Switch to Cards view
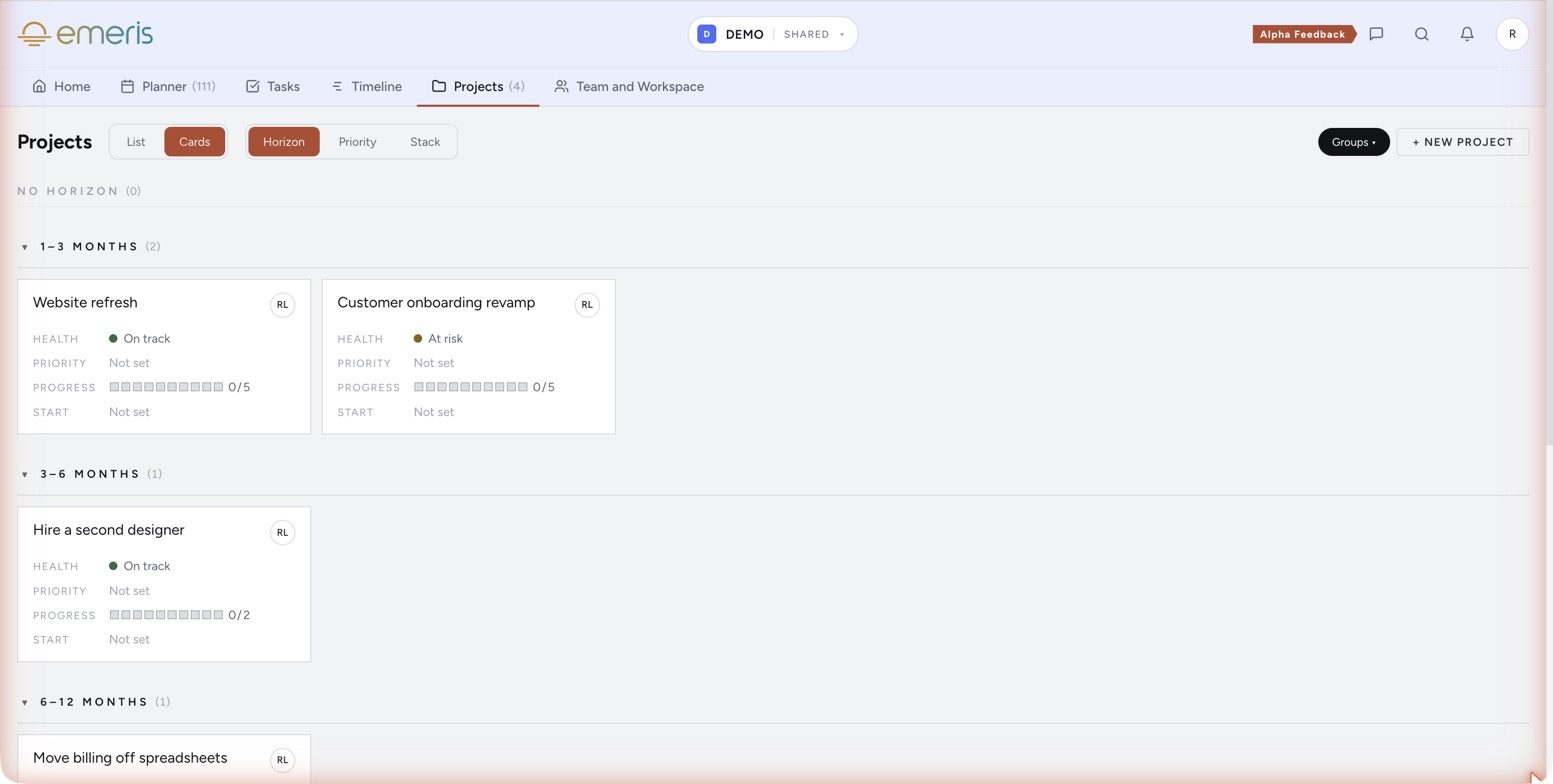Screen dimensions: 1553x784 tap(194, 142)
